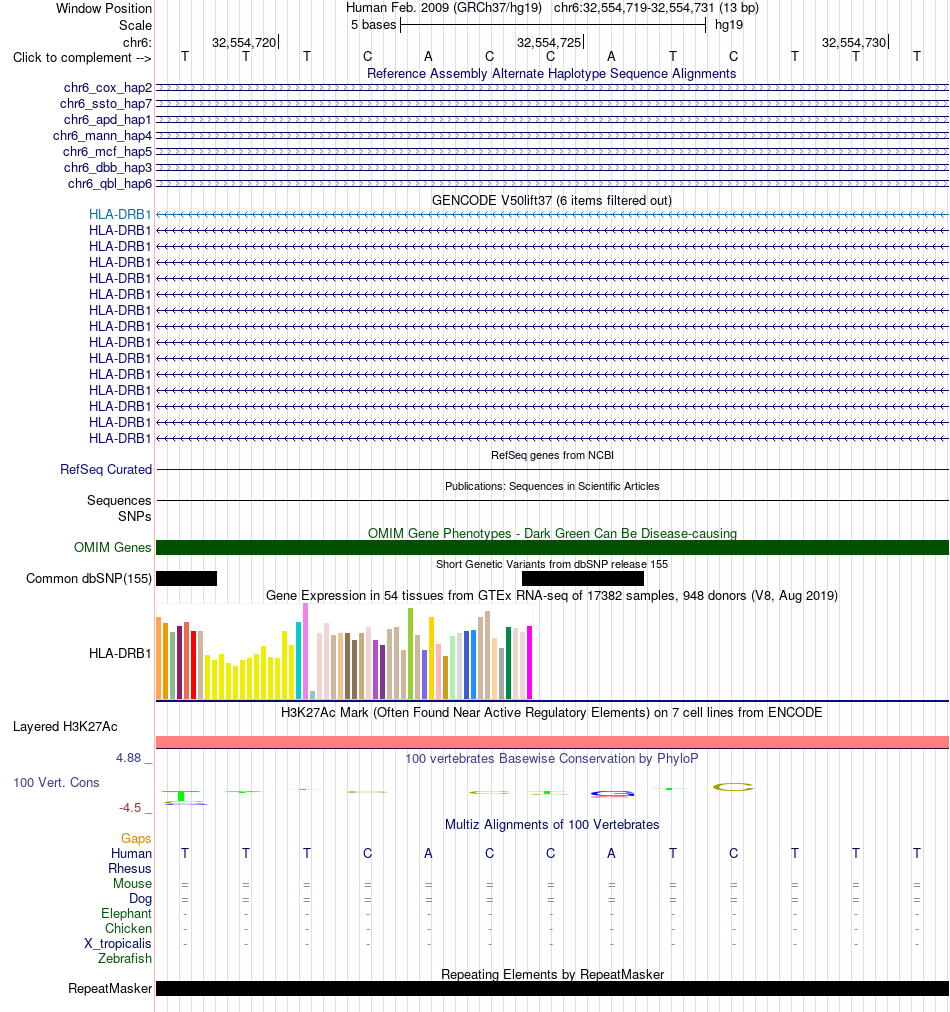This screenshot has height=1012, width=950.
Task: Select the Mouse alignment row label
Action: (x=132, y=884)
